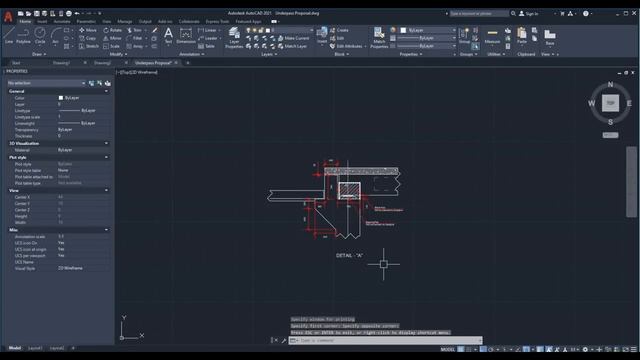Screen dimensions: 640x360
Task: Select the Line drawing tool
Action: point(9,35)
